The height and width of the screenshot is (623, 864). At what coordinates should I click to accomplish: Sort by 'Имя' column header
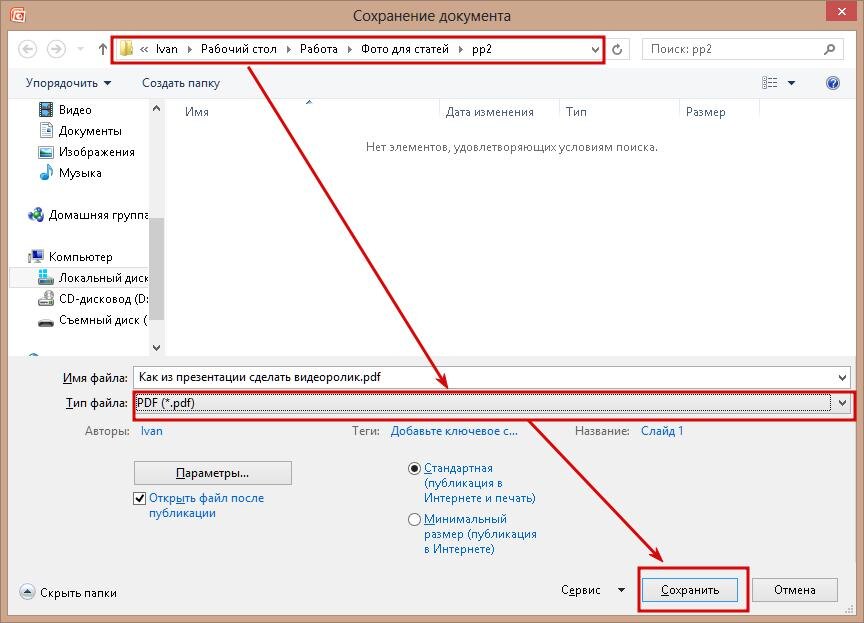[197, 112]
